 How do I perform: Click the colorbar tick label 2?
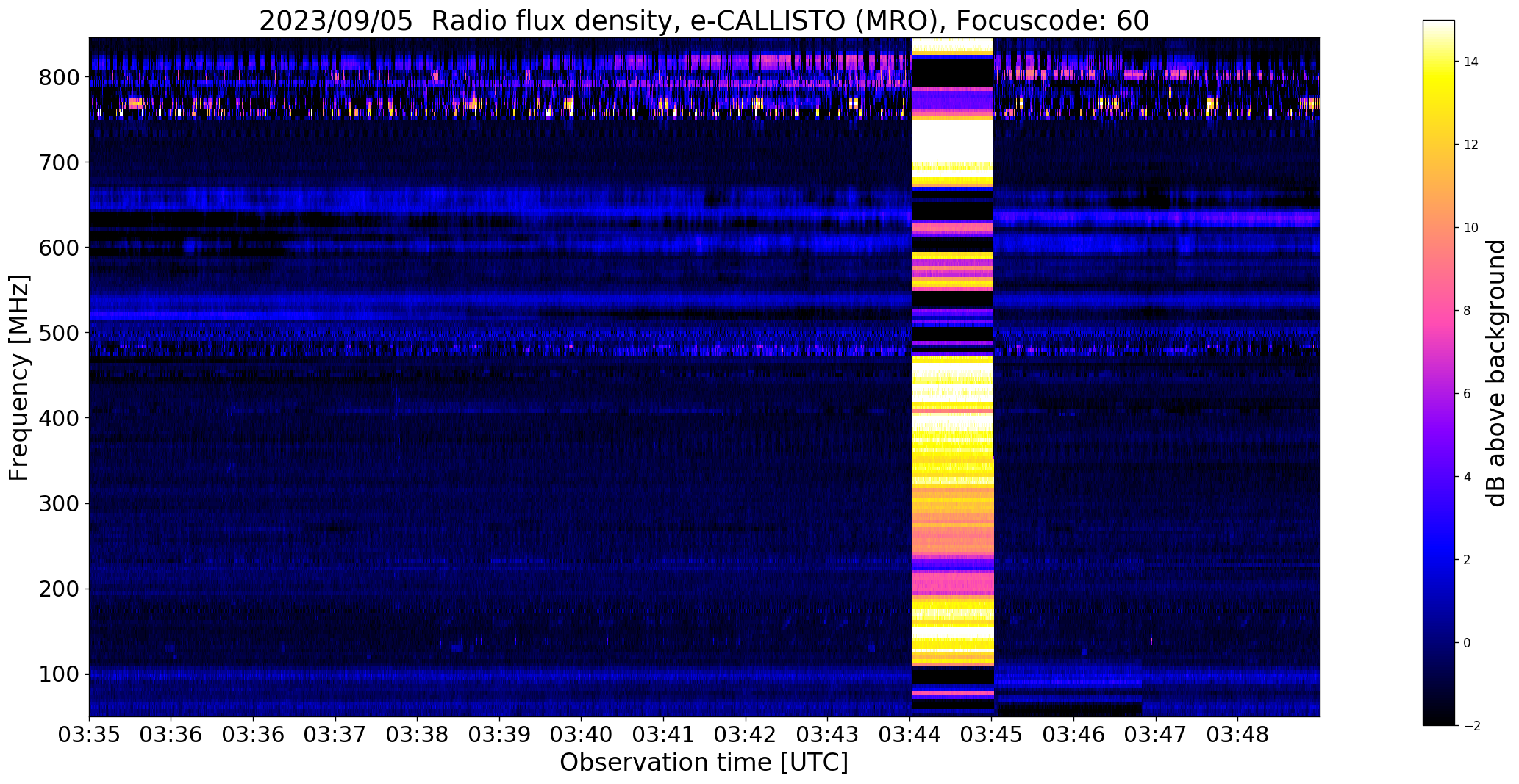point(1467,560)
